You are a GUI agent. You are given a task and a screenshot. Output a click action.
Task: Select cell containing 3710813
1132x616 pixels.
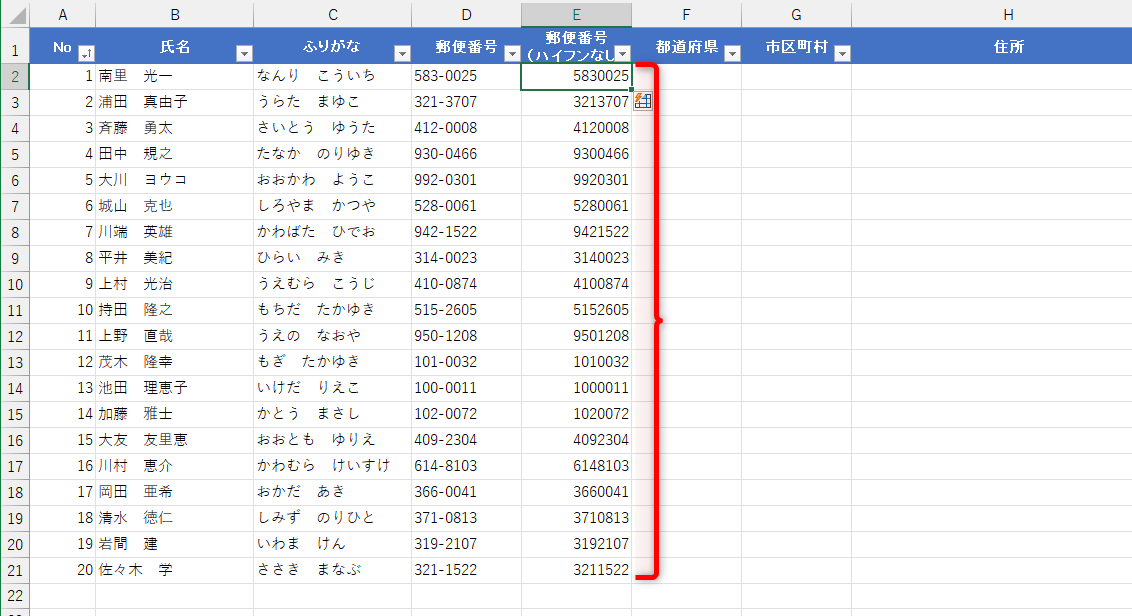(x=576, y=518)
